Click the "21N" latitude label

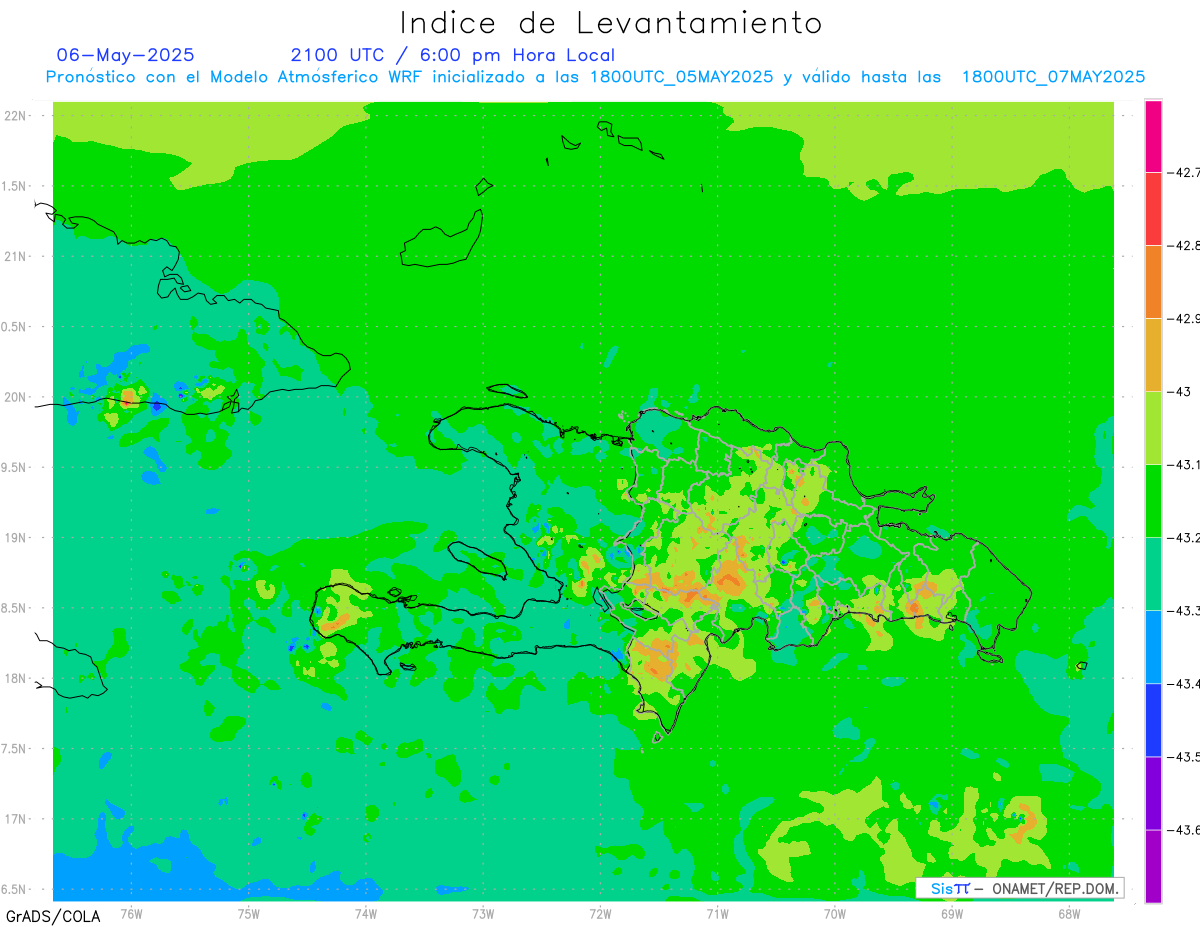click(x=15, y=256)
